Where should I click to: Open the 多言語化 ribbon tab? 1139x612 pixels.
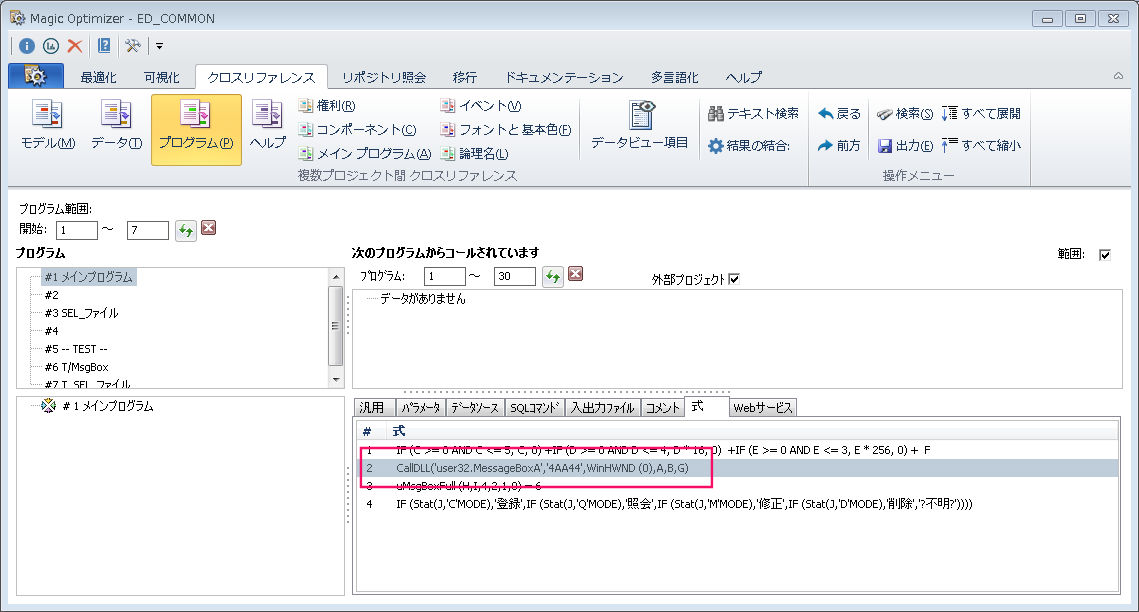(x=674, y=77)
